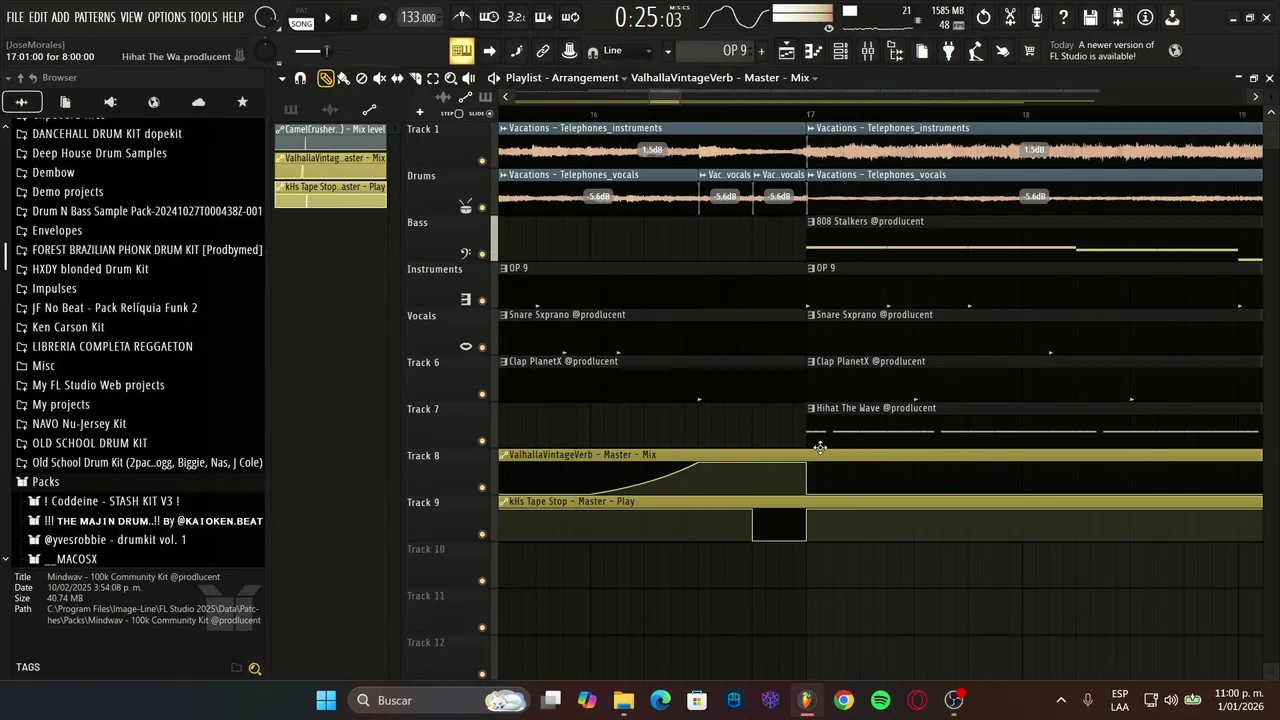Open the Piano roll view

coord(814,51)
